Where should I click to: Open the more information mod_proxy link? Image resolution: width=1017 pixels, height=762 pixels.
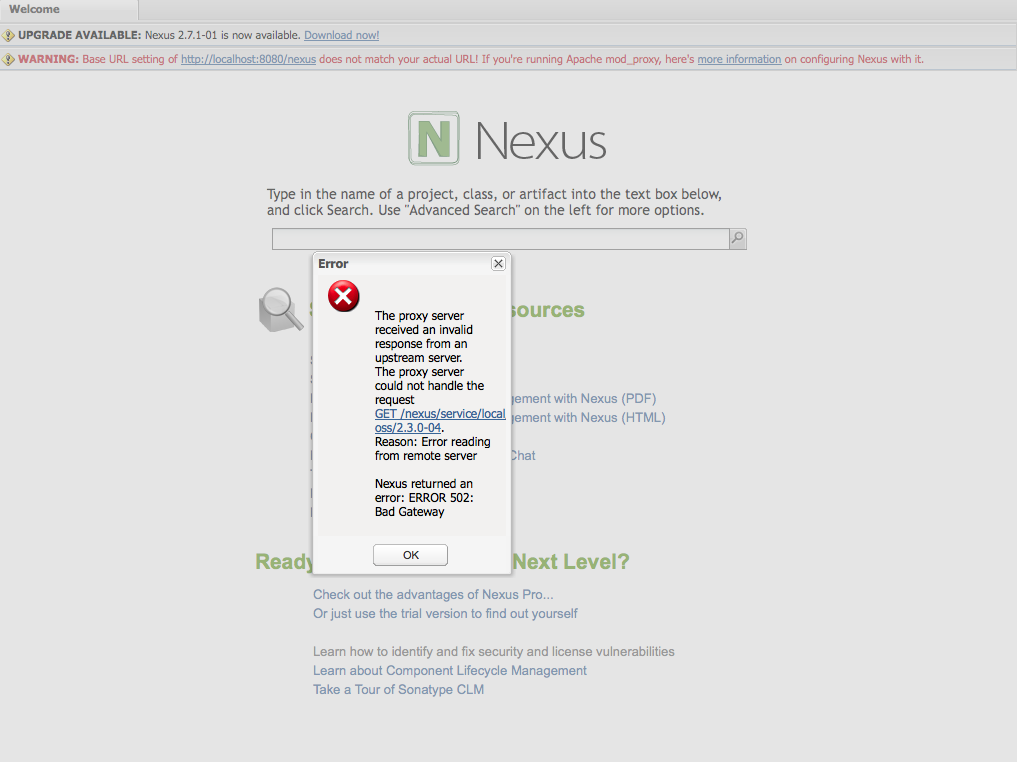tap(739, 59)
